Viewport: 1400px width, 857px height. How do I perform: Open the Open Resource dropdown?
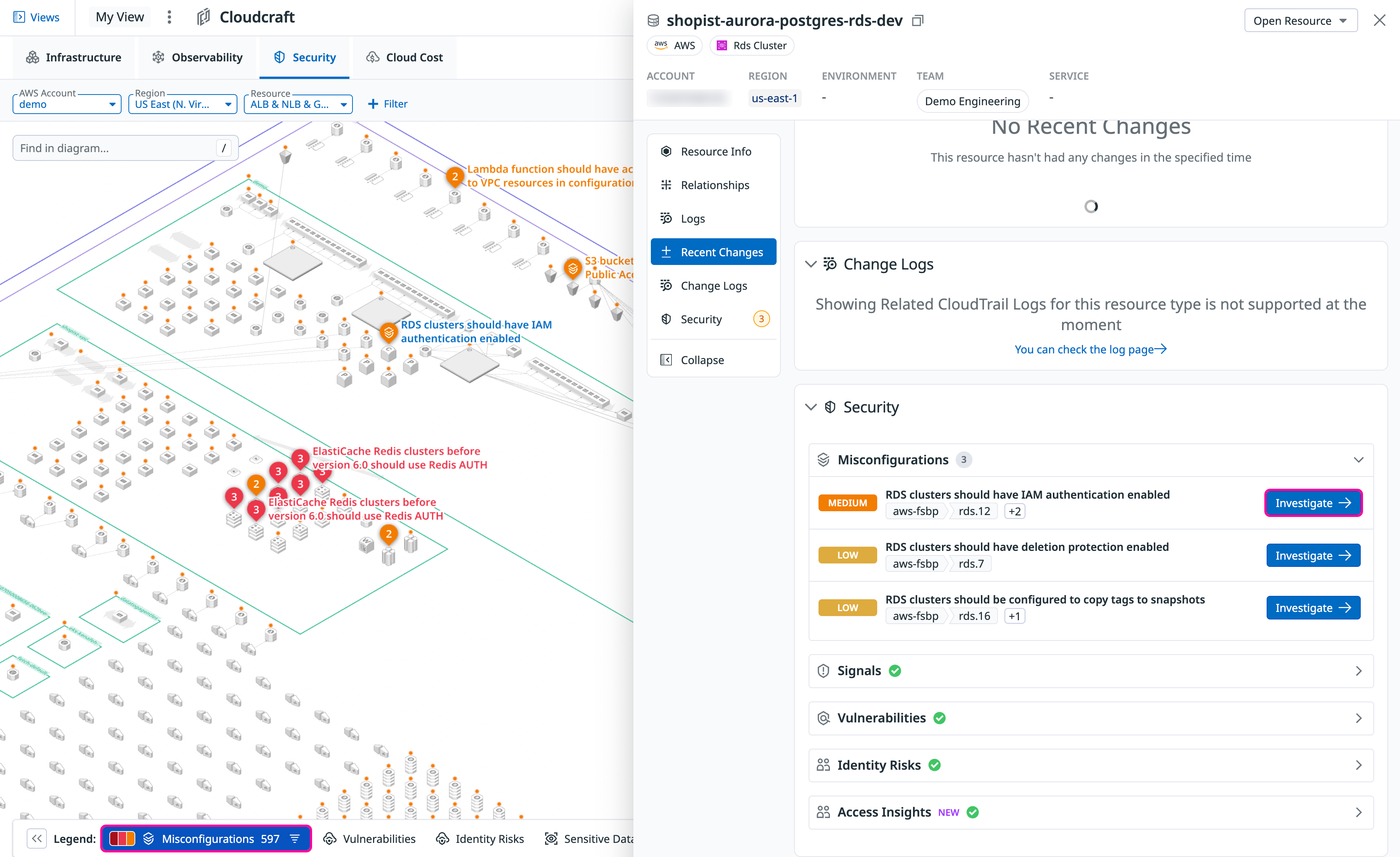tap(1301, 21)
